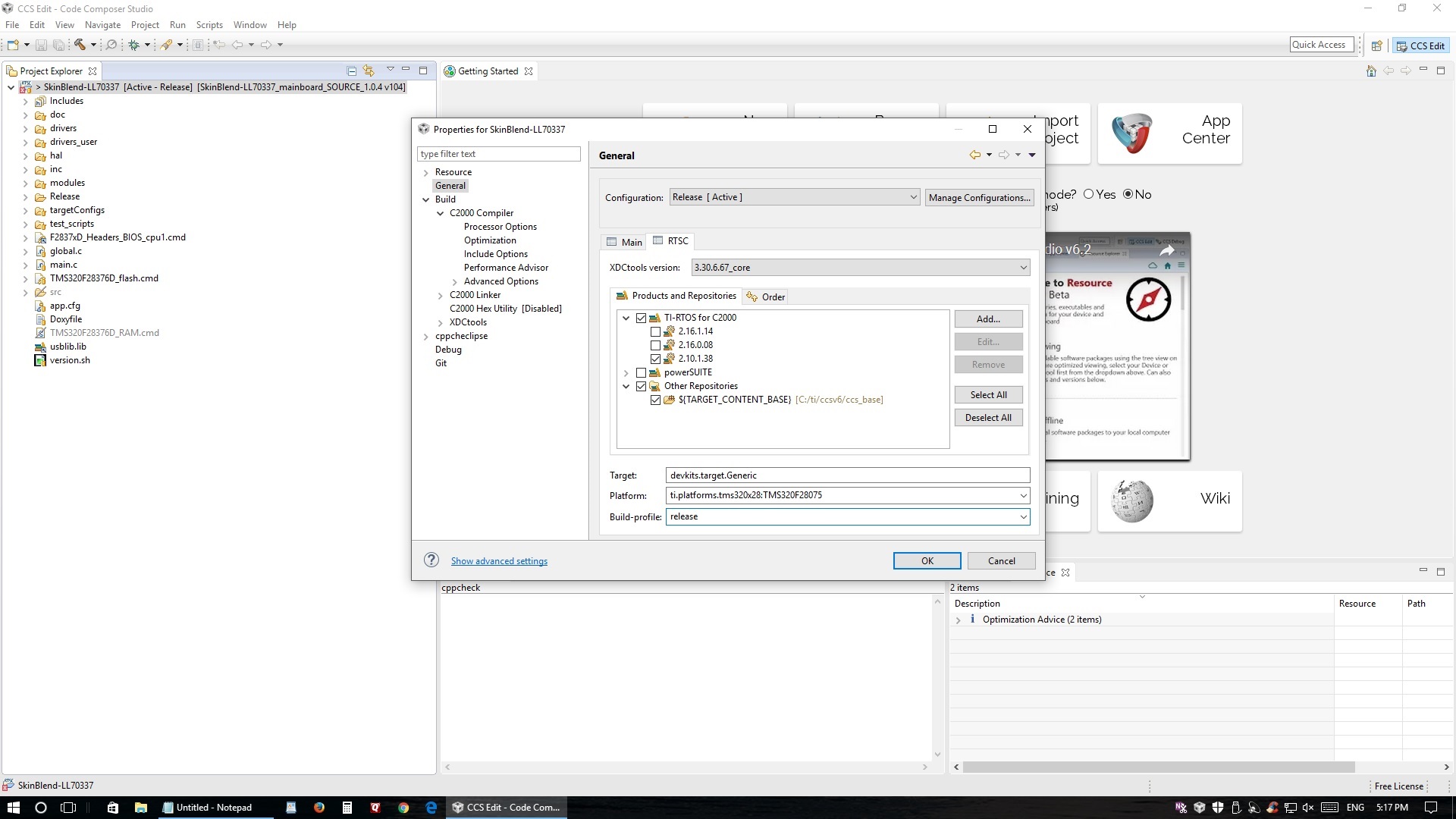Click the Select All button

pos(988,395)
